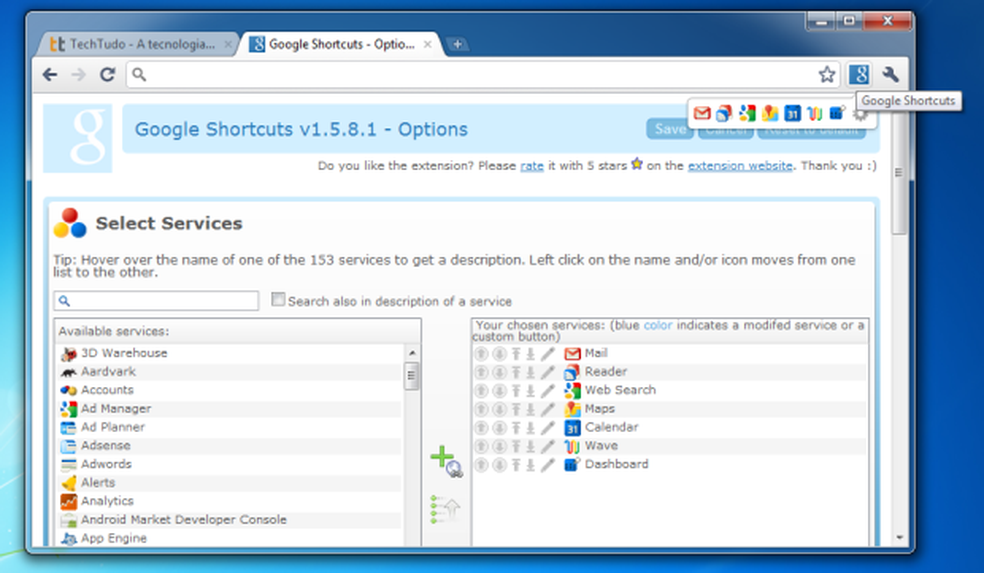The height and width of the screenshot is (573, 984).
Task: Click available services scroll up arrow
Action: click(412, 353)
